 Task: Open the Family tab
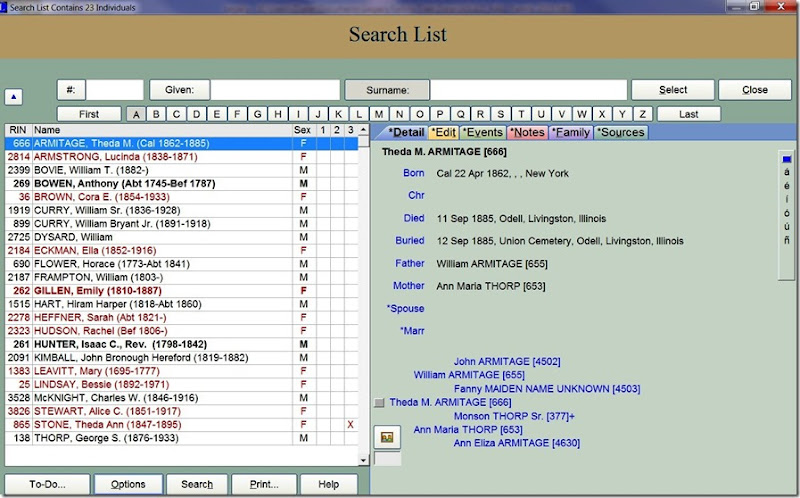pos(570,133)
